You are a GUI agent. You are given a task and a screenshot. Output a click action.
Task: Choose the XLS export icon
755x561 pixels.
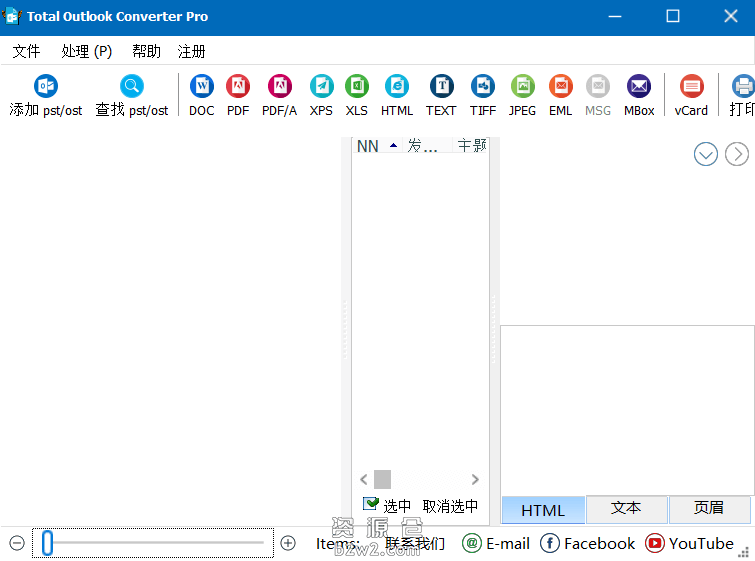coord(357,87)
